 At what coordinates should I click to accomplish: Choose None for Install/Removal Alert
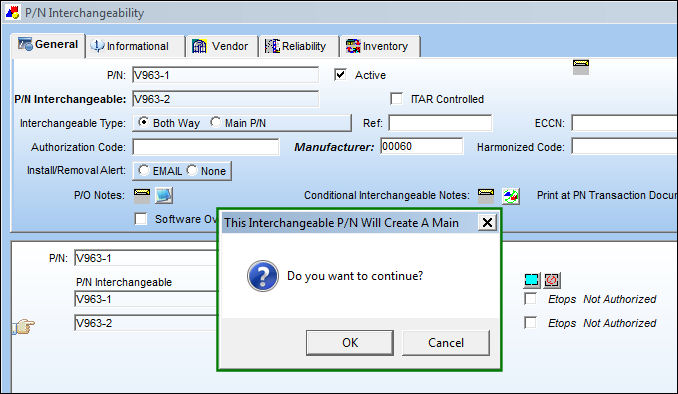pyautogui.click(x=192, y=170)
